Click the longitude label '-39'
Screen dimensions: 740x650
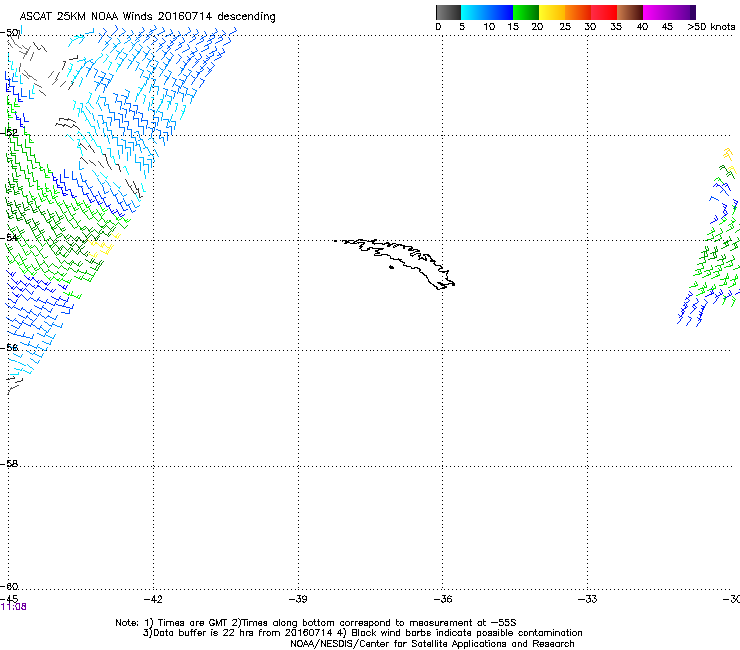coord(298,599)
